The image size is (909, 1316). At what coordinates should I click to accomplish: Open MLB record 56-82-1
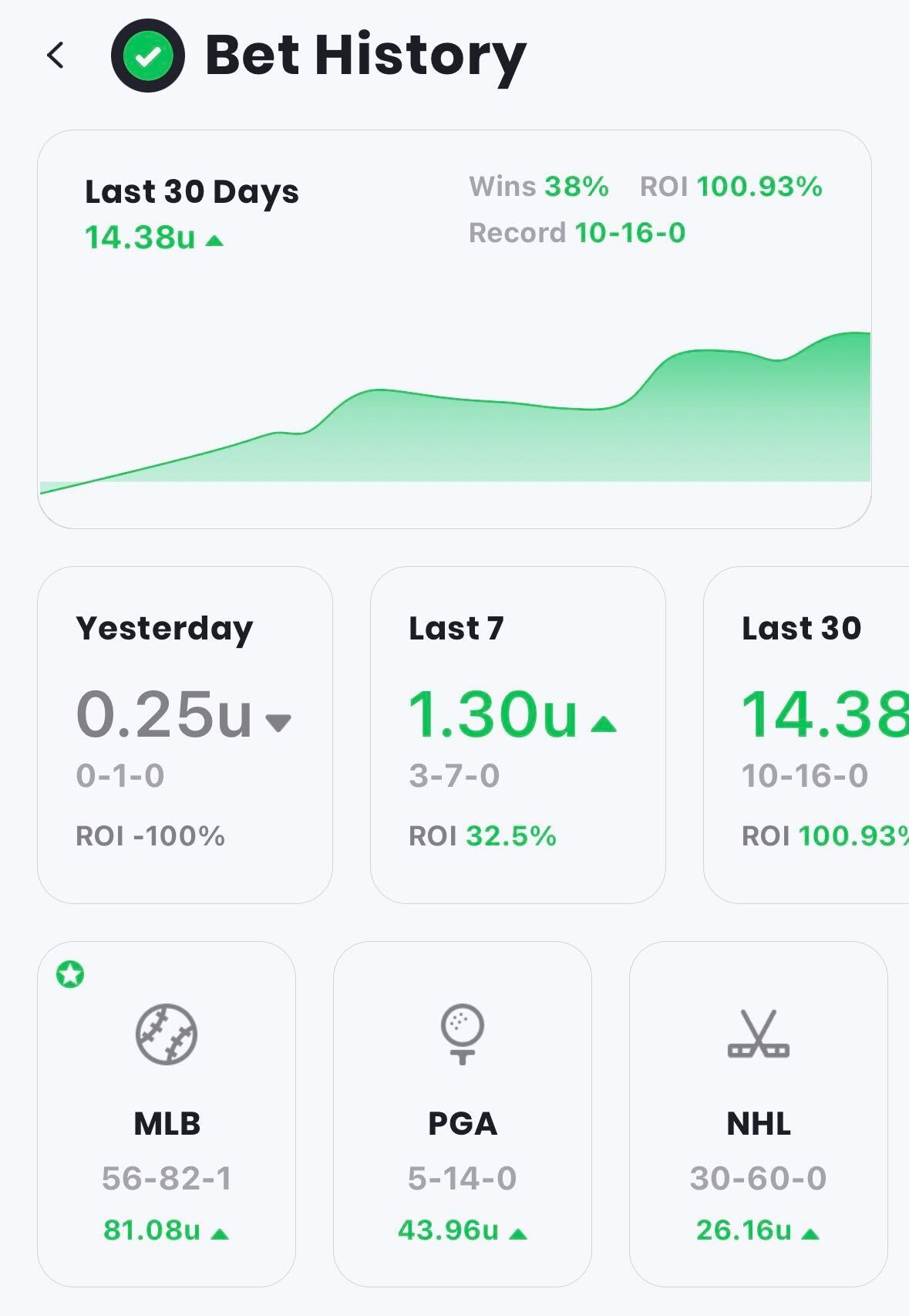point(167,1178)
